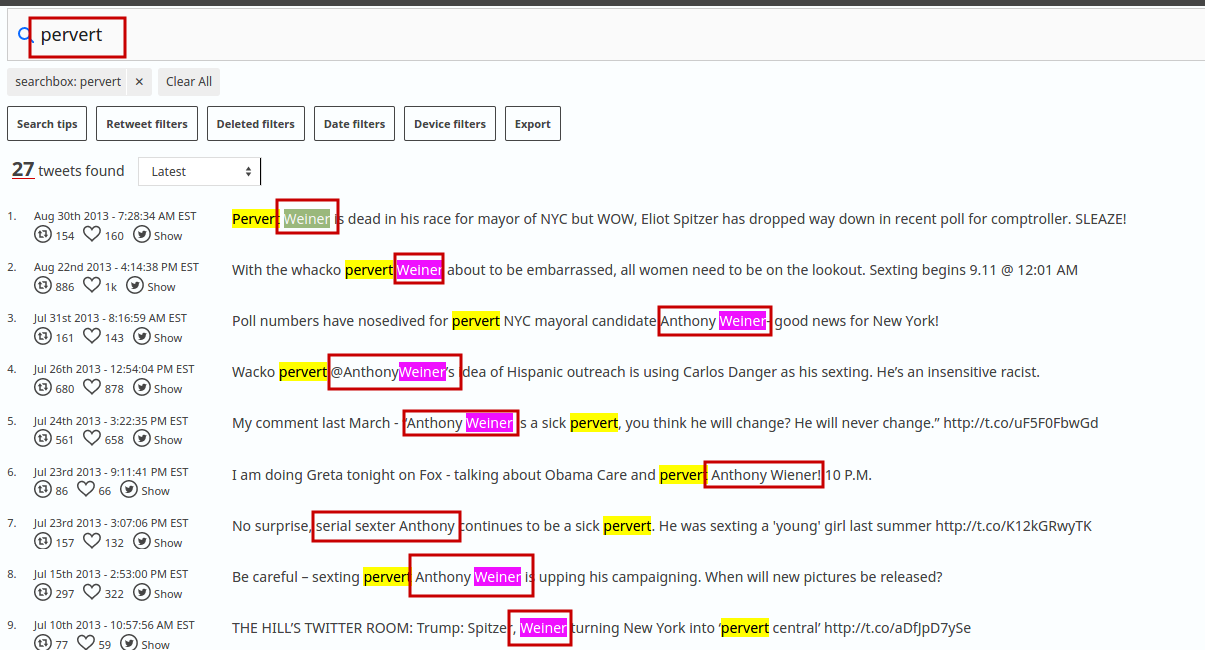
Task: Click retweet icon showing 161 on Jul 31st tweet
Action: pyautogui.click(x=43, y=336)
